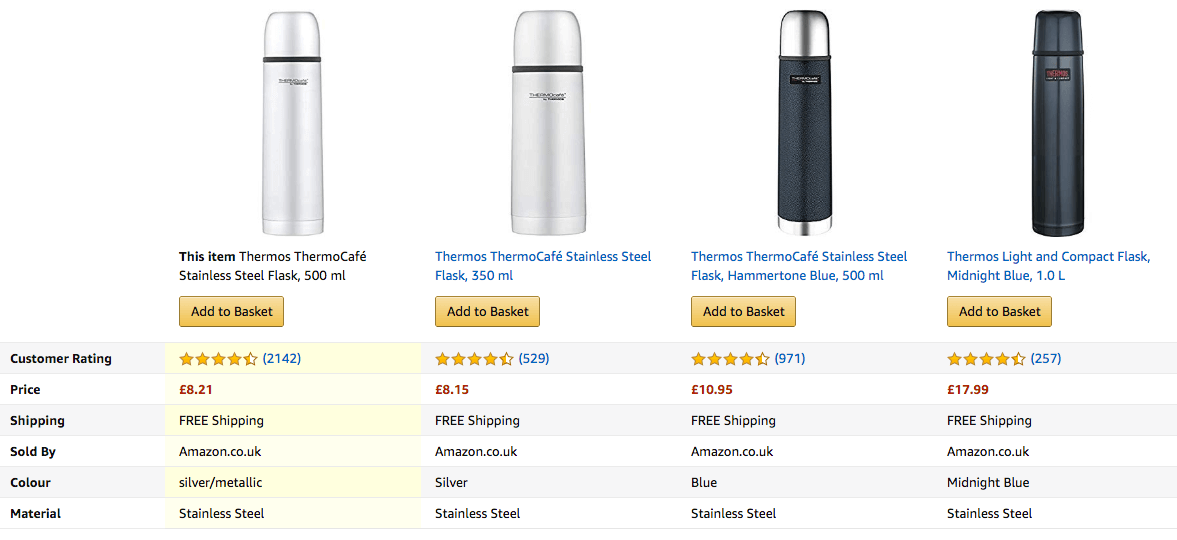Open the 971 customer reviews link
This screenshot has width=1177, height=540.
(x=790, y=358)
